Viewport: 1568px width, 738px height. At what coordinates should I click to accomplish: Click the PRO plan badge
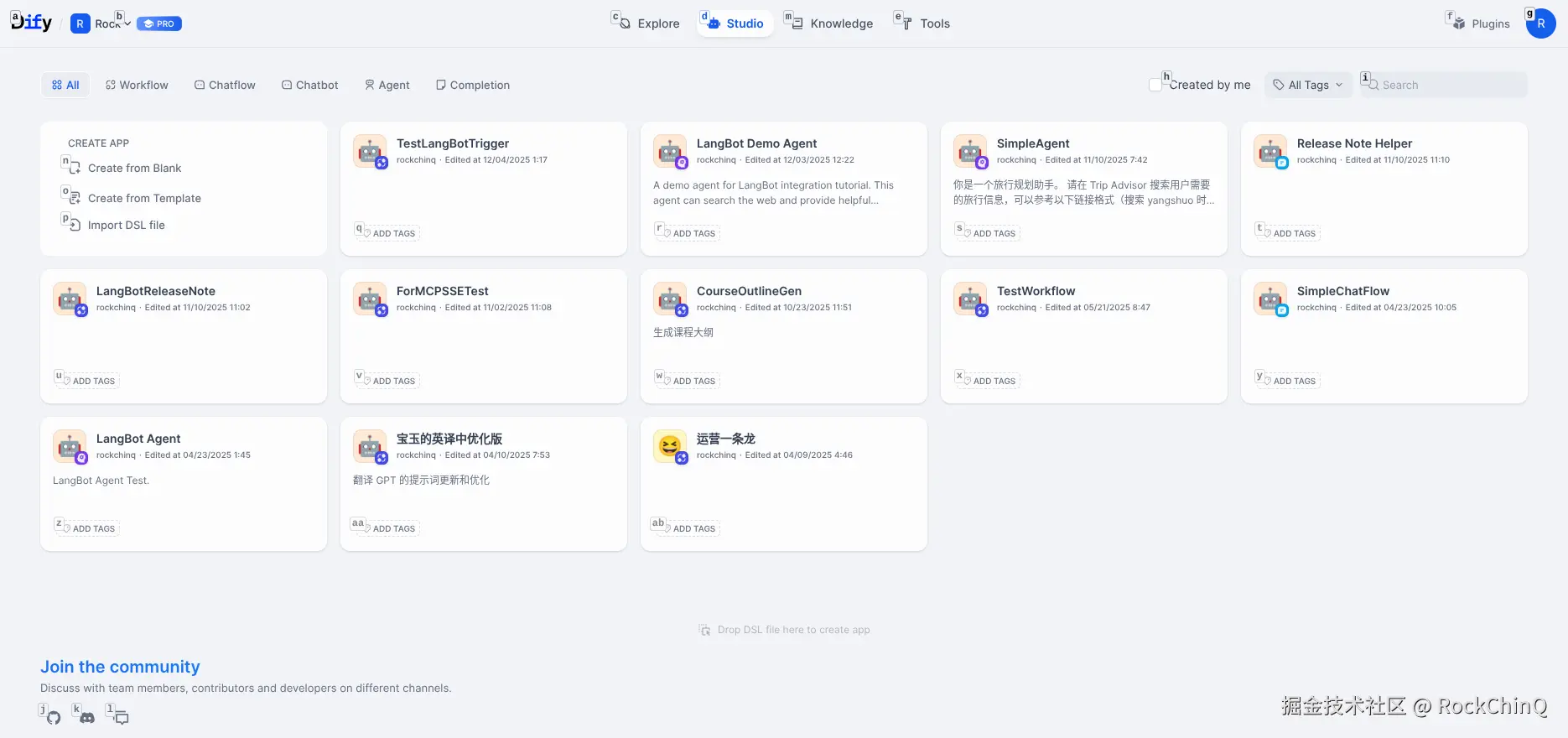pyautogui.click(x=159, y=23)
